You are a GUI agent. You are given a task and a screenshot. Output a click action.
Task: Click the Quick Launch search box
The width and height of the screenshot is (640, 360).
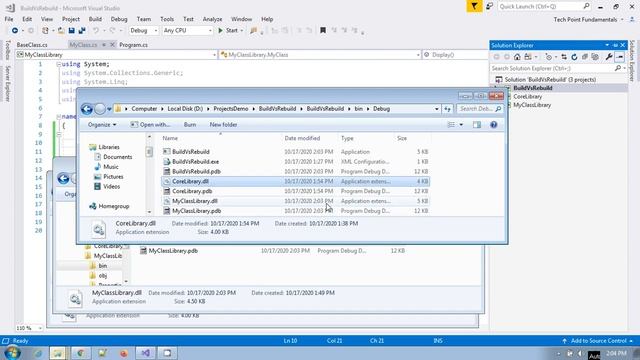[544, 7]
